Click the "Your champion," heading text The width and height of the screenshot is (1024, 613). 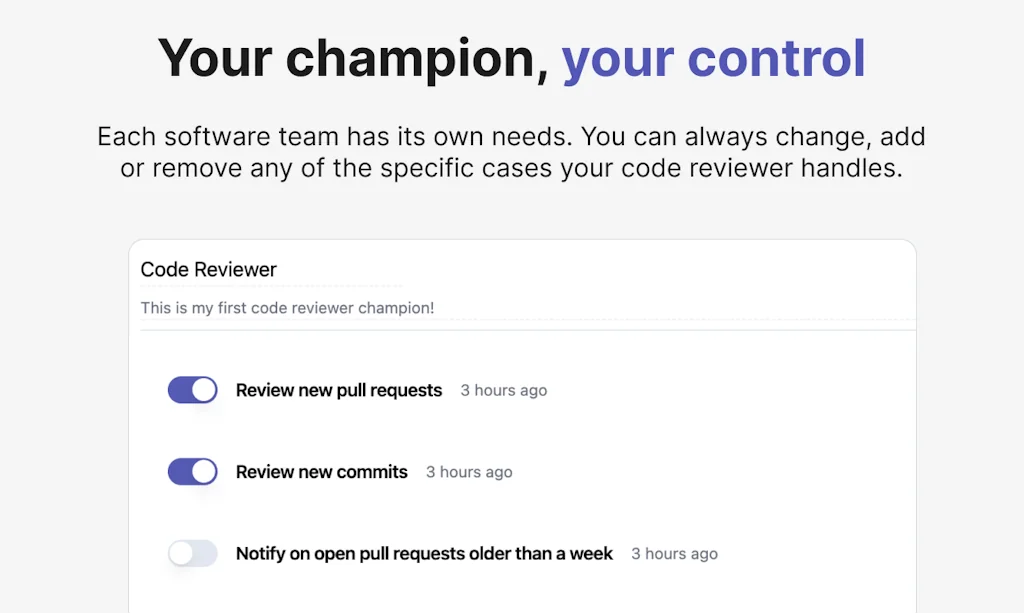(x=354, y=58)
